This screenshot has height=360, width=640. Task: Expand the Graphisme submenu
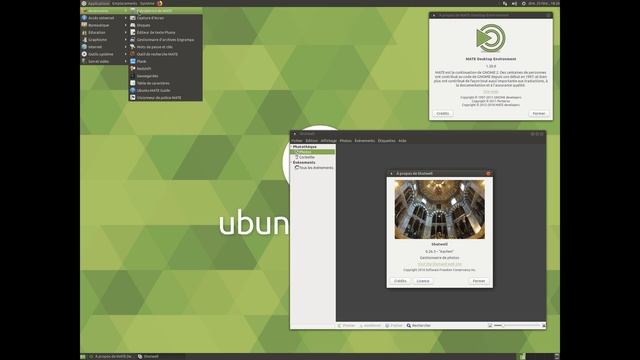(x=105, y=40)
